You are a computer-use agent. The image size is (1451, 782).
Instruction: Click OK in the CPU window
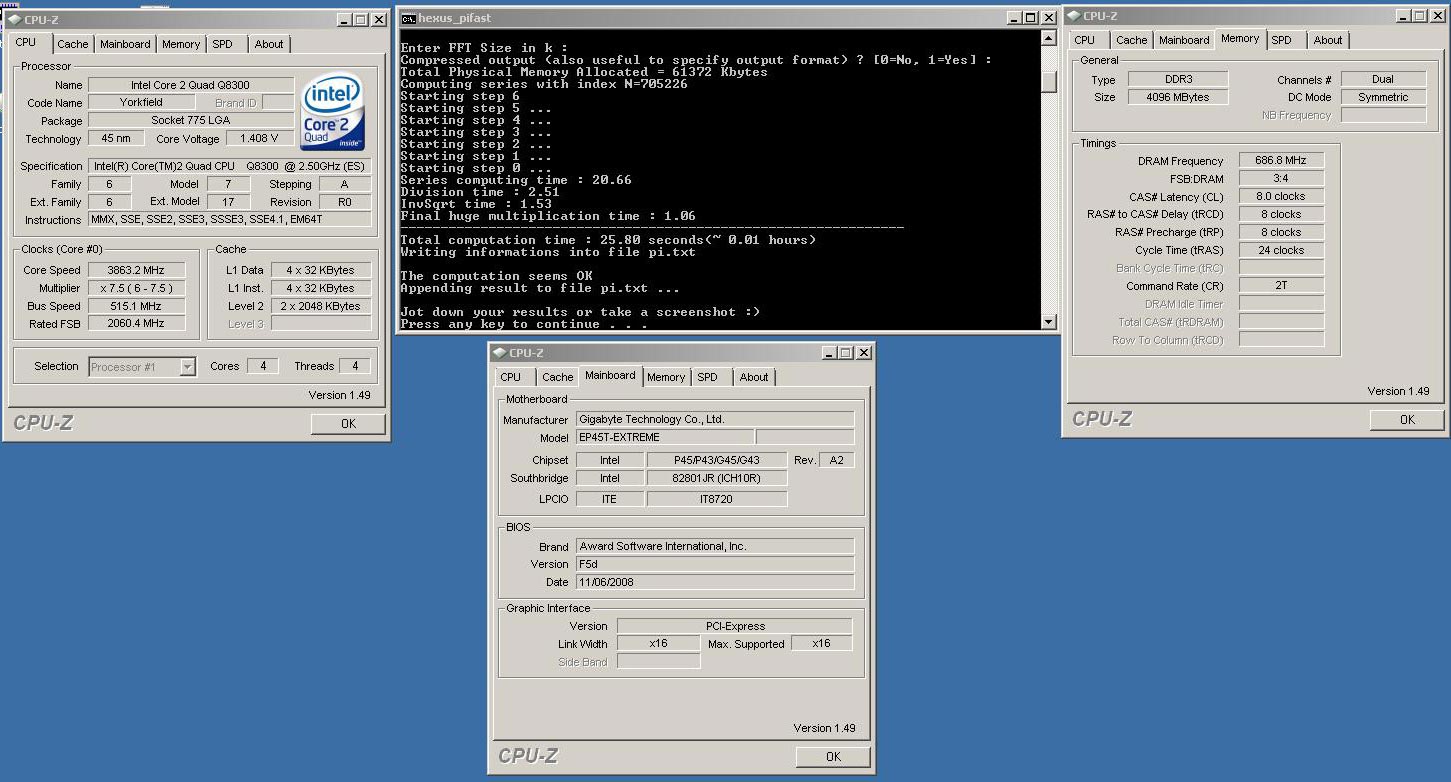coord(348,424)
